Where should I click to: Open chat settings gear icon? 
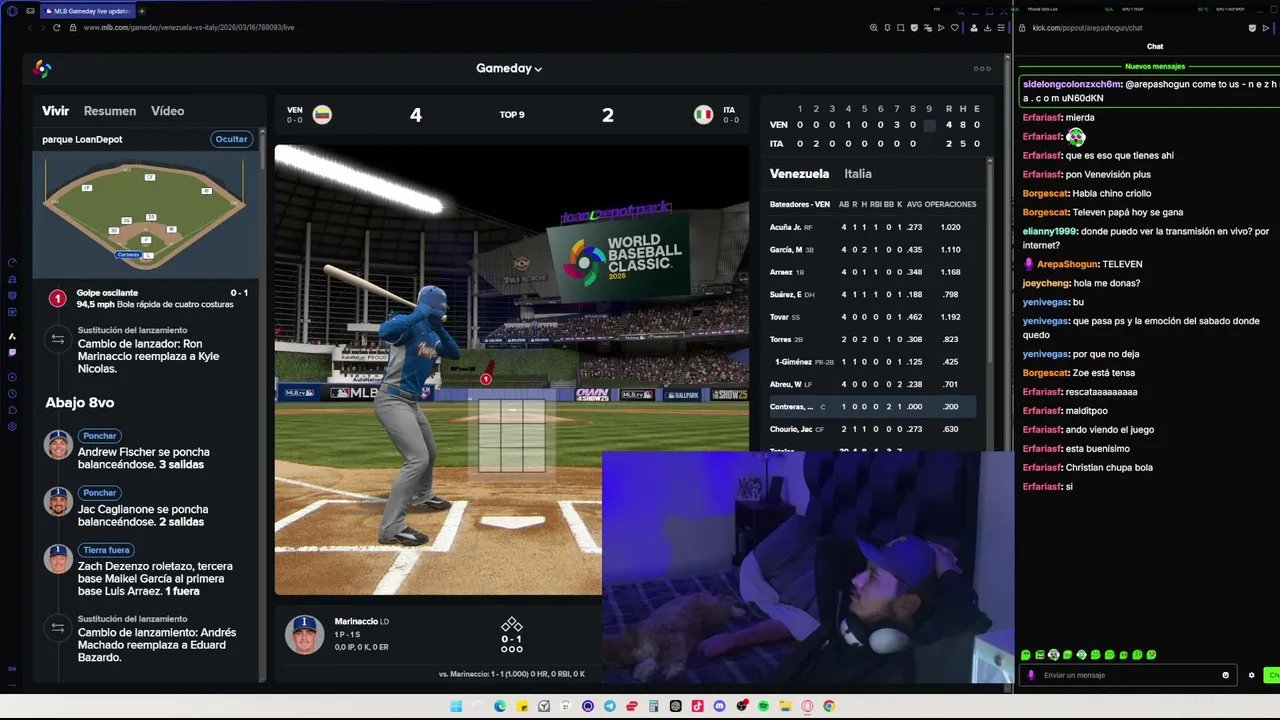coord(1251,675)
